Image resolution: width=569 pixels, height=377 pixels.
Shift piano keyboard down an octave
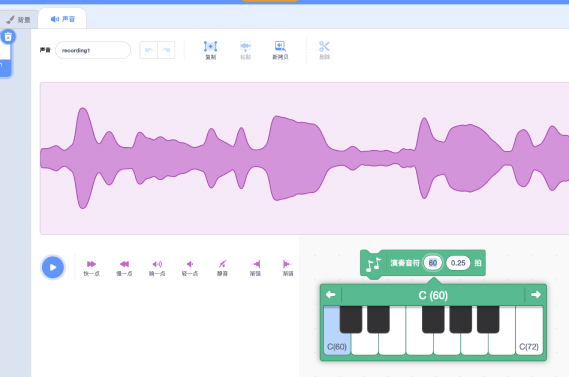point(331,295)
